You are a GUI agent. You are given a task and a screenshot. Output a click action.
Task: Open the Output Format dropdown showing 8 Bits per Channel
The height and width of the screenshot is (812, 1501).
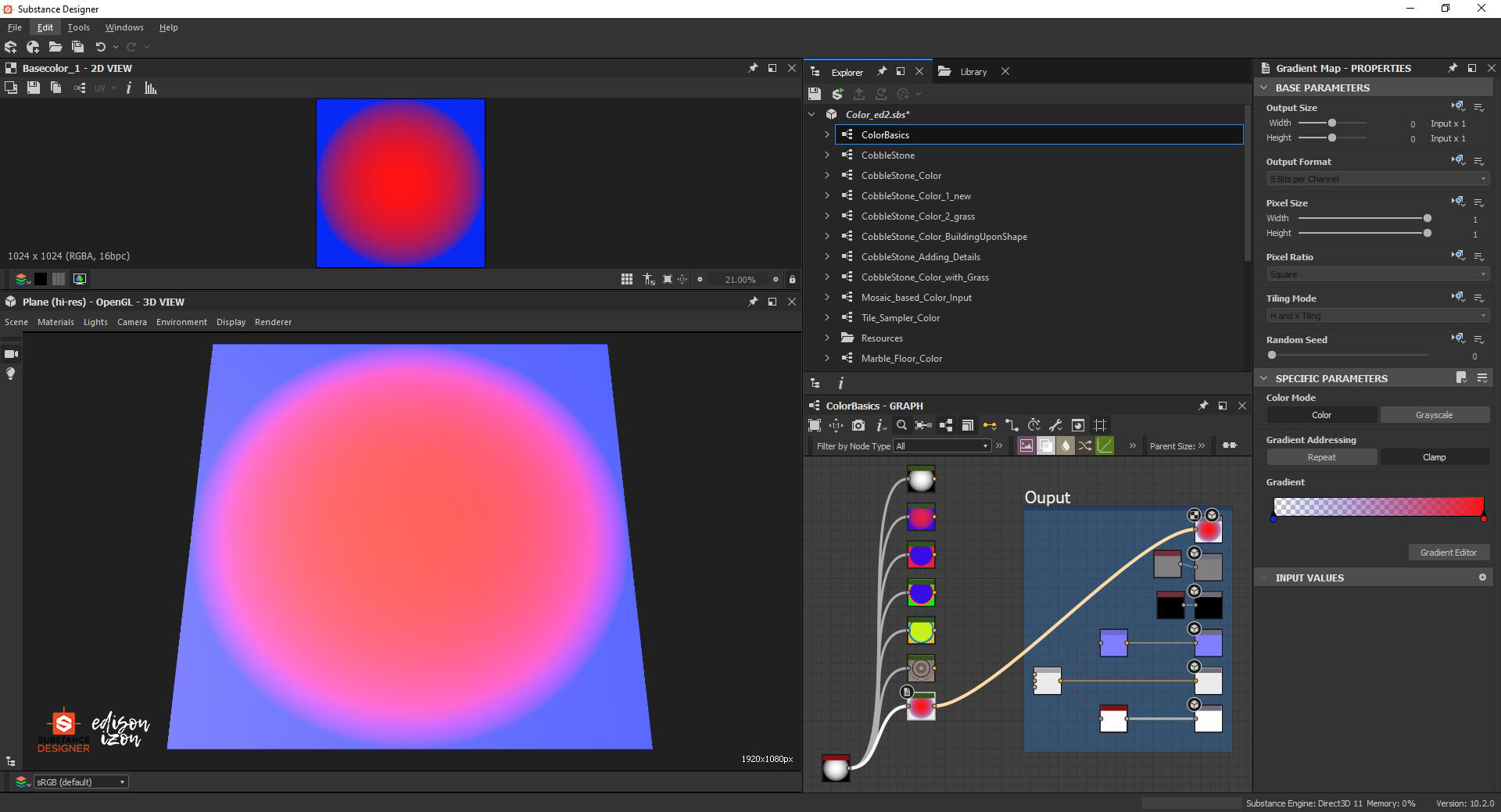1376,178
